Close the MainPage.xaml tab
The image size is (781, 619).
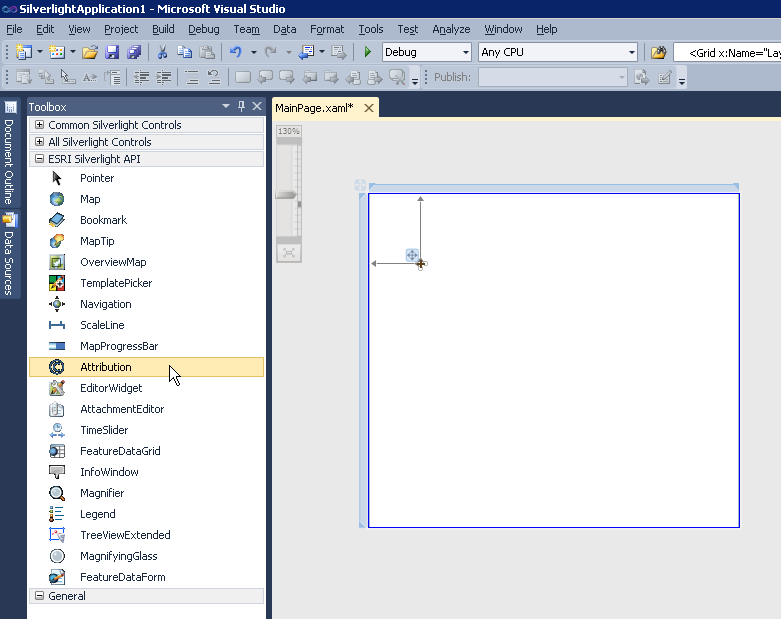(x=369, y=108)
